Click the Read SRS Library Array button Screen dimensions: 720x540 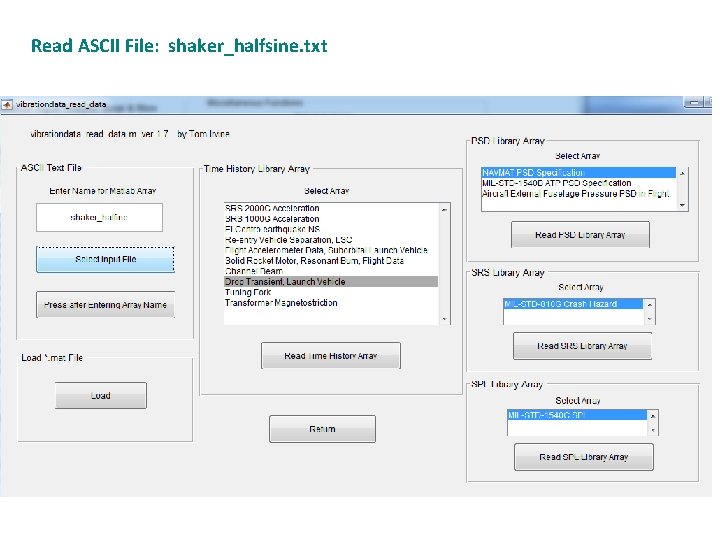[x=582, y=346]
